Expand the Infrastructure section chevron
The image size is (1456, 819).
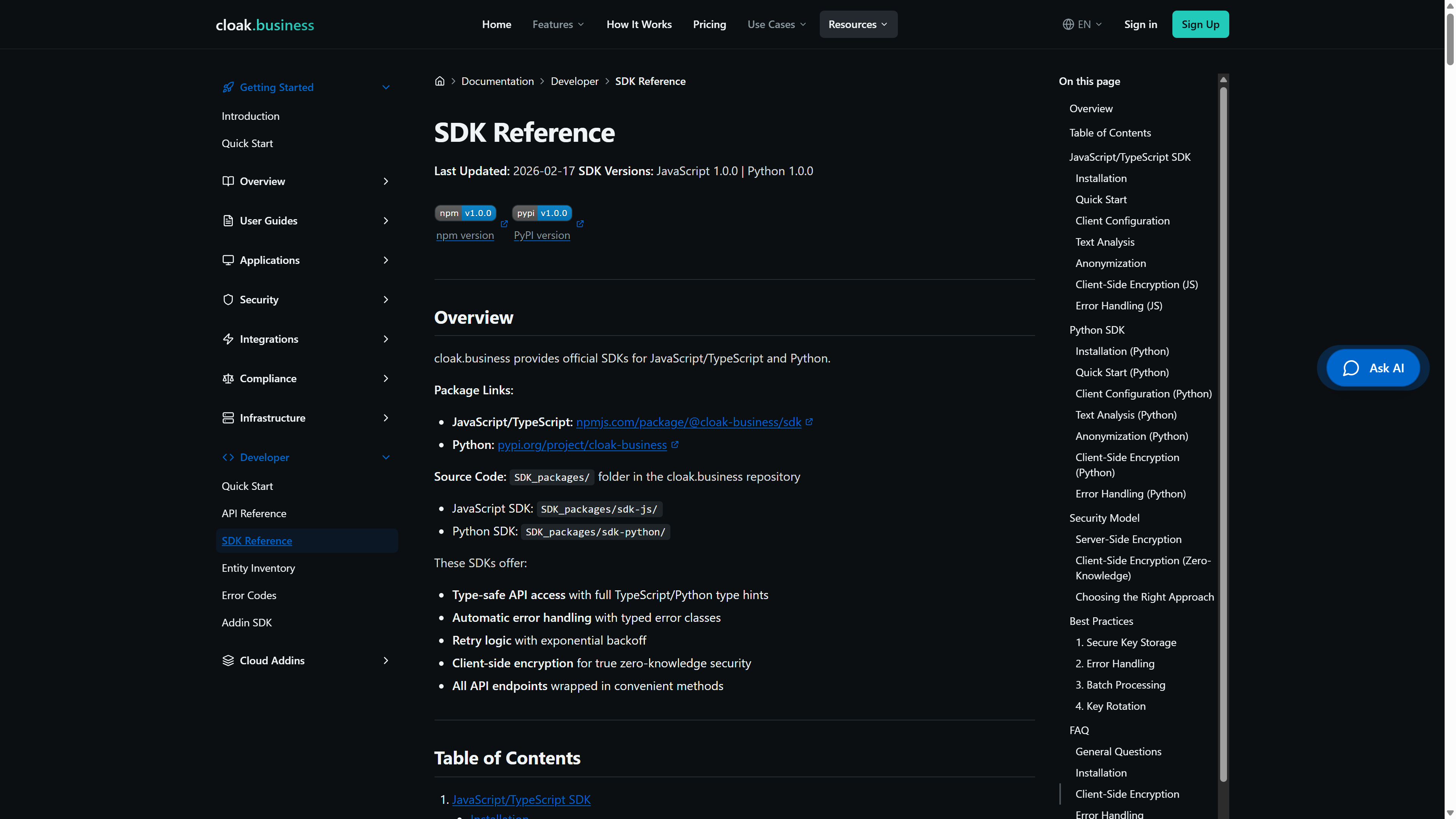386,418
